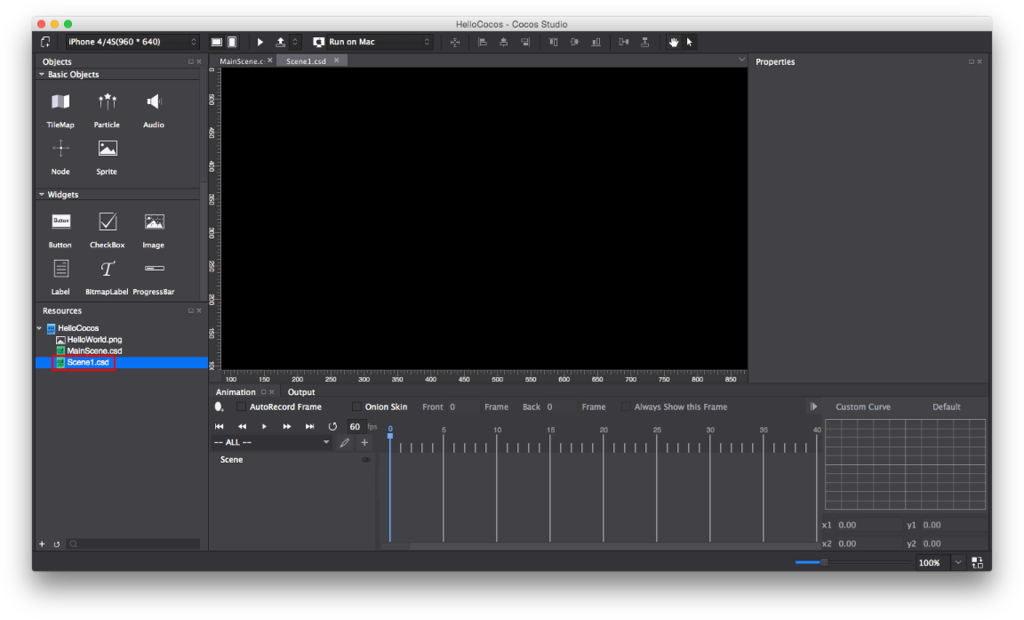Switch to the Scene1.csd tab
The width and height of the screenshot is (1024, 620).
click(x=306, y=61)
